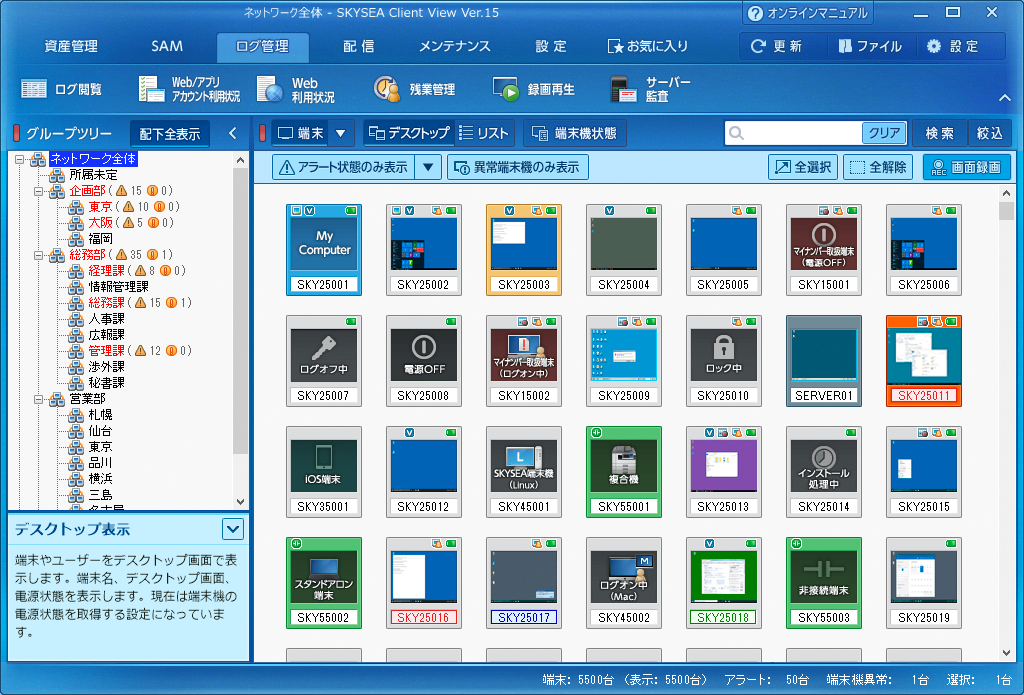Open the SAM tab
The height and width of the screenshot is (695, 1024).
167,46
